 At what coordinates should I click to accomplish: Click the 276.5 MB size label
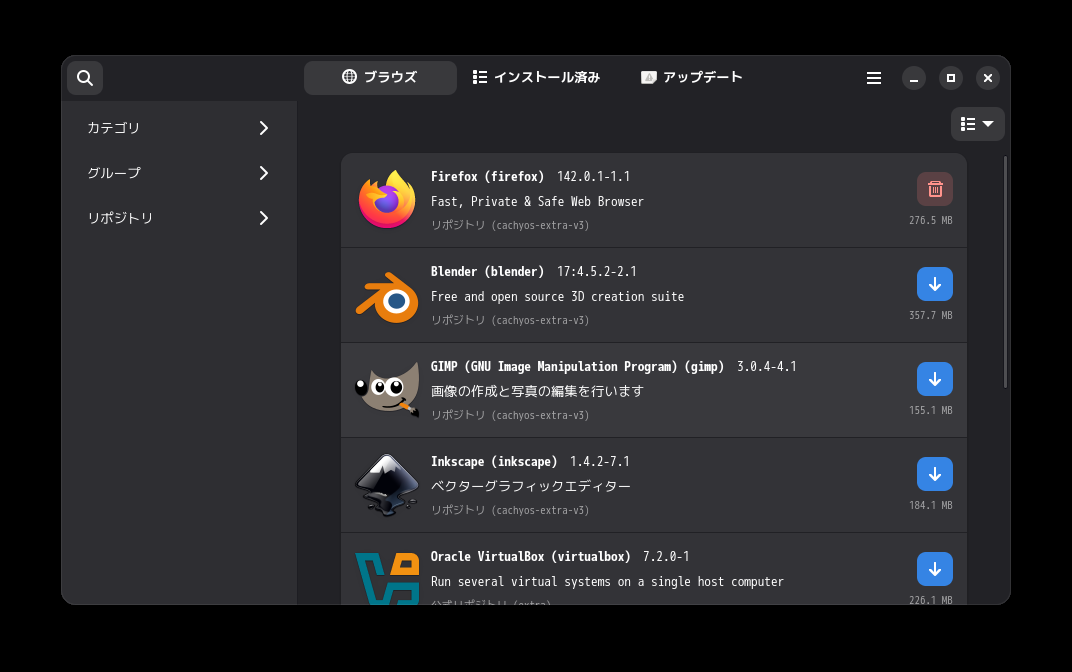pyautogui.click(x=930, y=220)
